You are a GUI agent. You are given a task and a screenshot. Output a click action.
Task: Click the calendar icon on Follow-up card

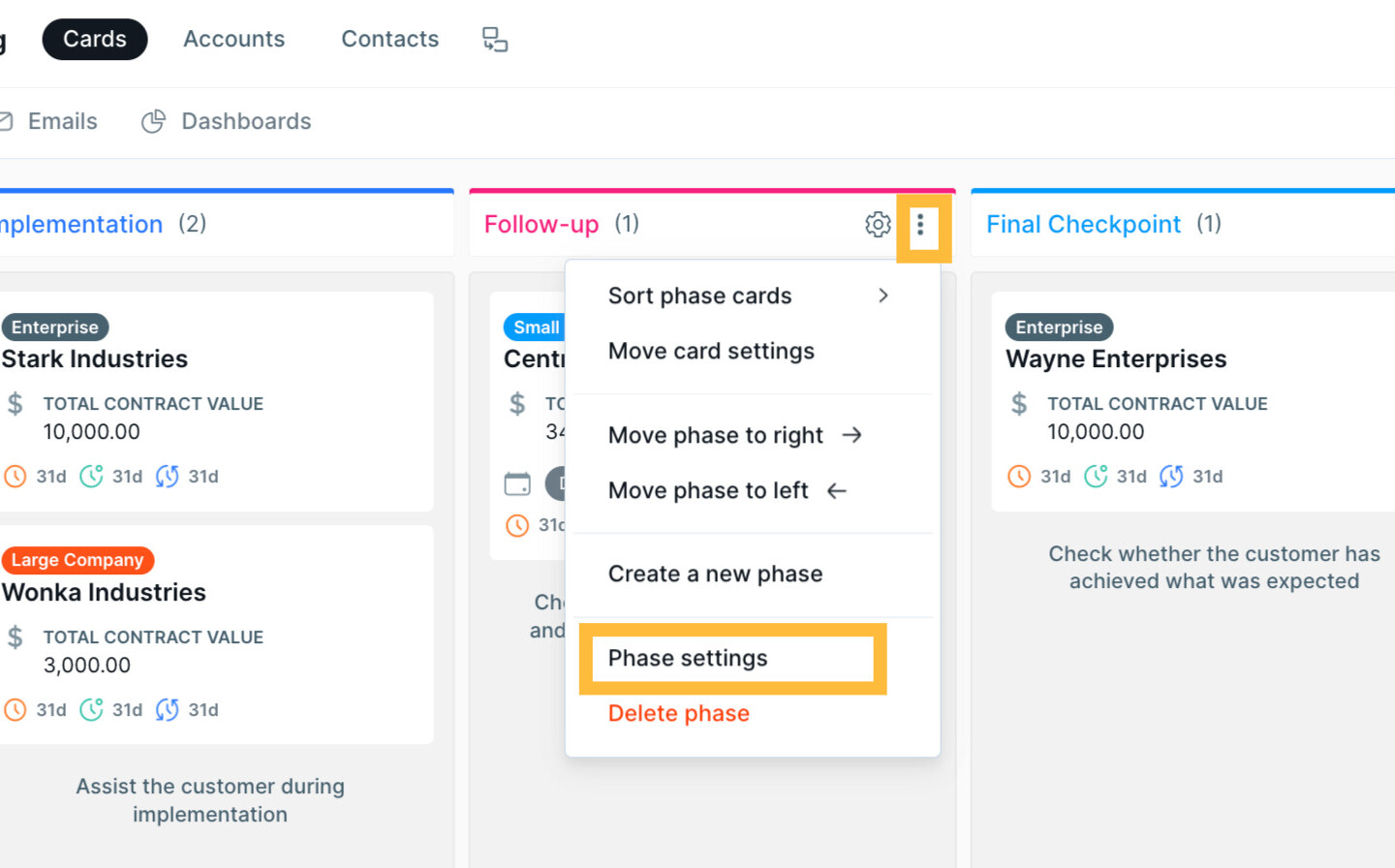(517, 483)
